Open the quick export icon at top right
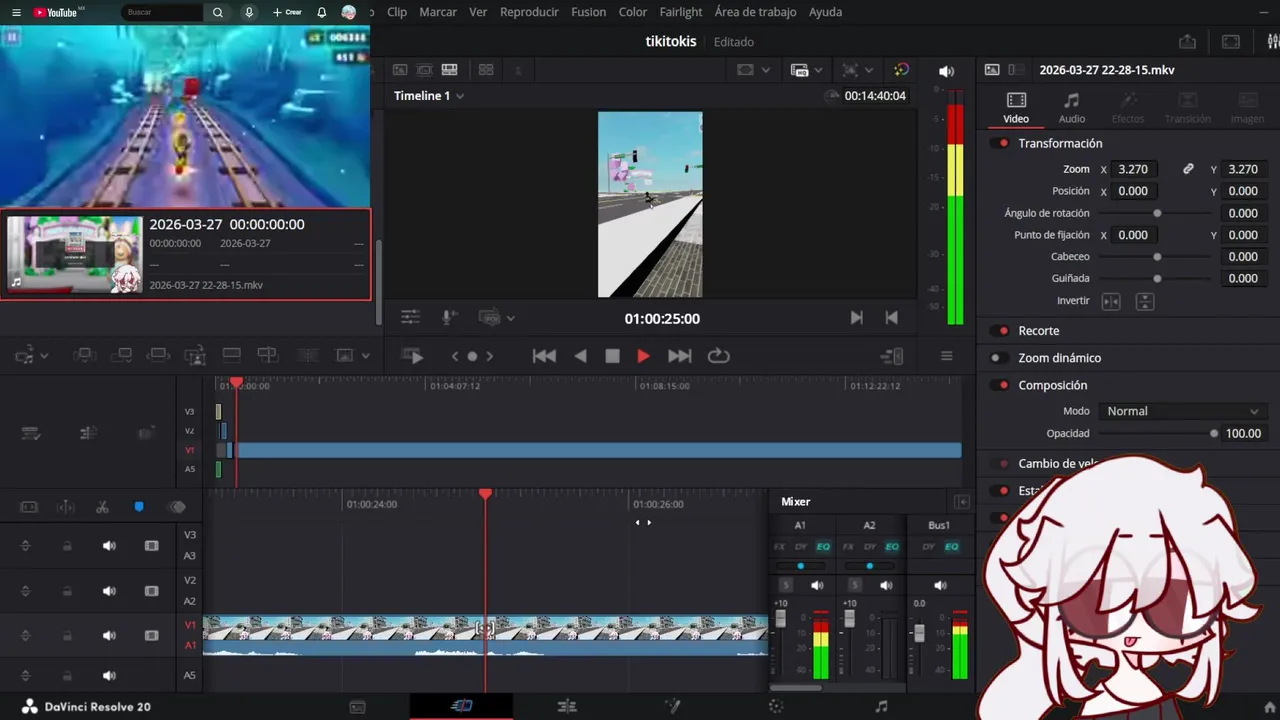Viewport: 1280px width, 720px height. [x=1187, y=42]
